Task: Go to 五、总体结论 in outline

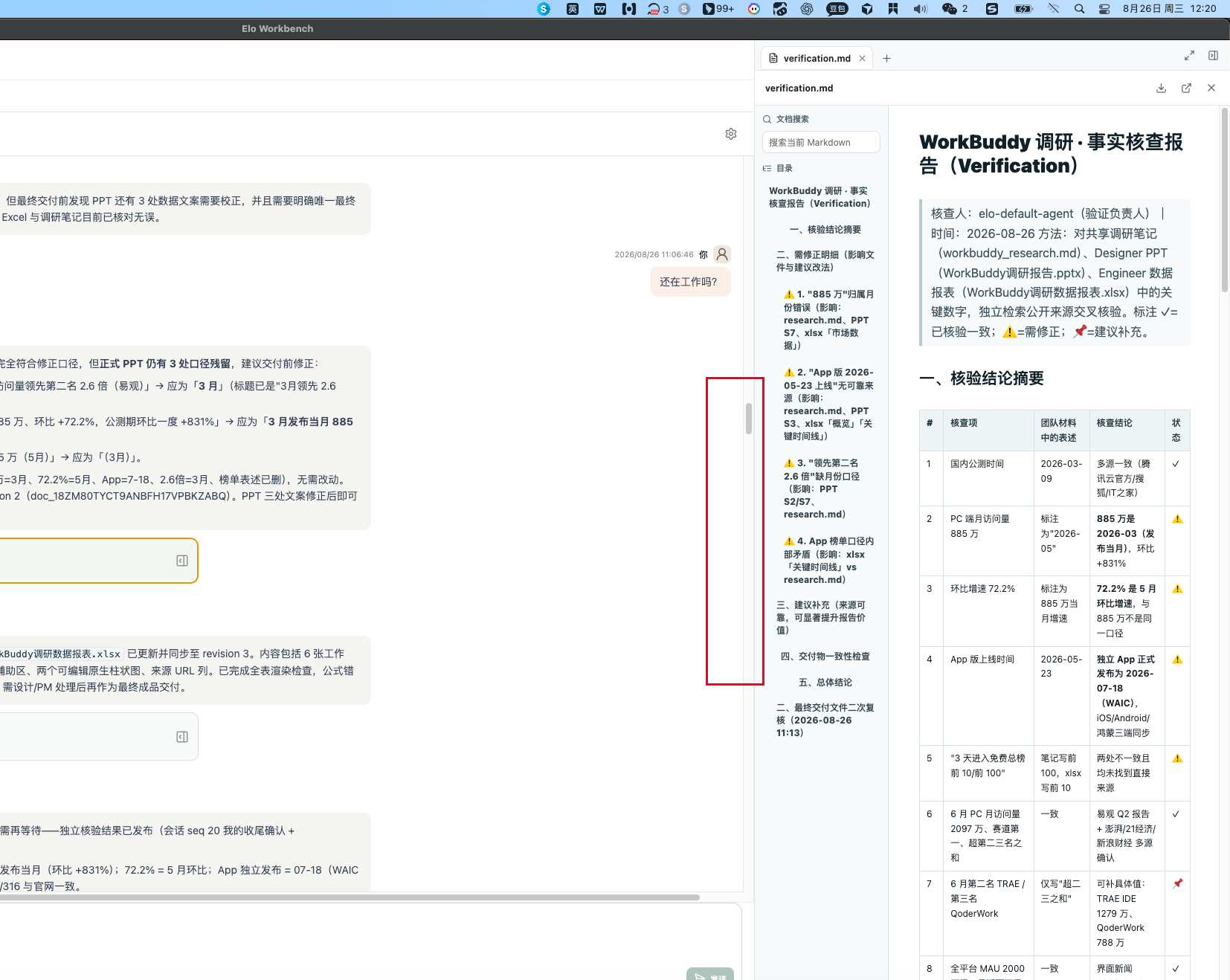Action: (825, 683)
